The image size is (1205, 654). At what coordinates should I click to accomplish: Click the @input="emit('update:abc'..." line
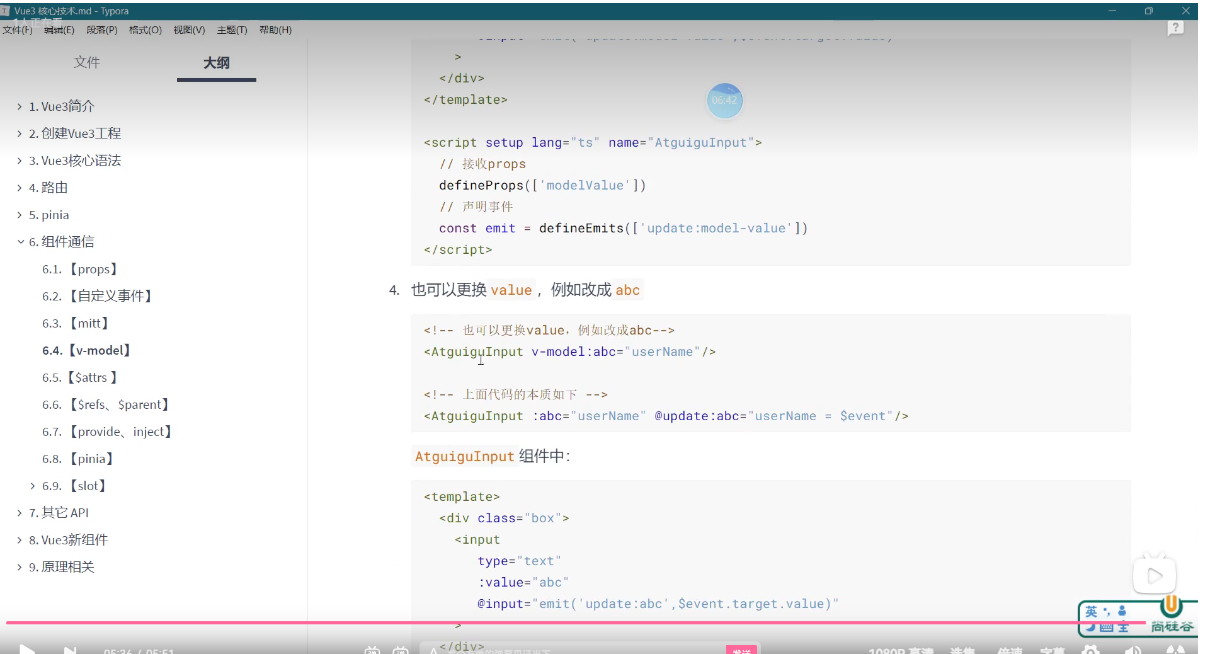[x=658, y=603]
